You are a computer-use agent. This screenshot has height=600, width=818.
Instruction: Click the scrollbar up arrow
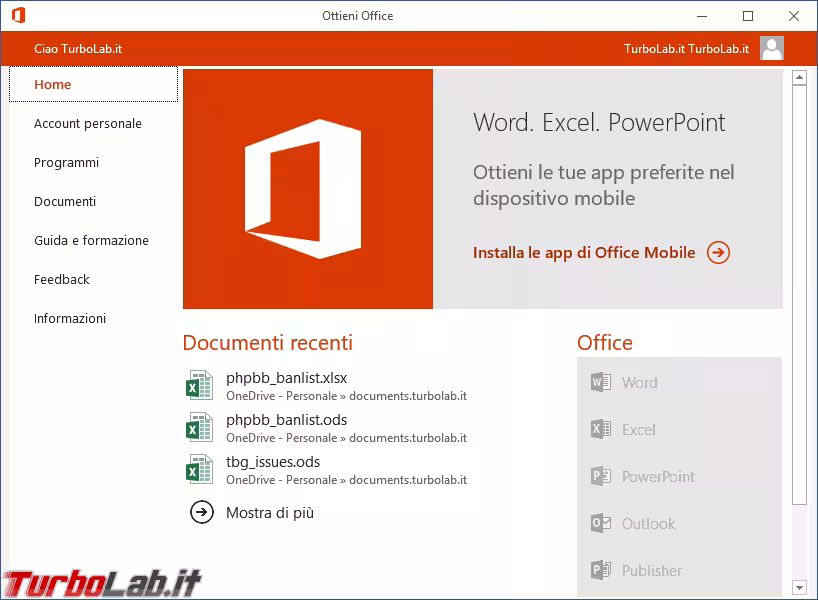799,78
